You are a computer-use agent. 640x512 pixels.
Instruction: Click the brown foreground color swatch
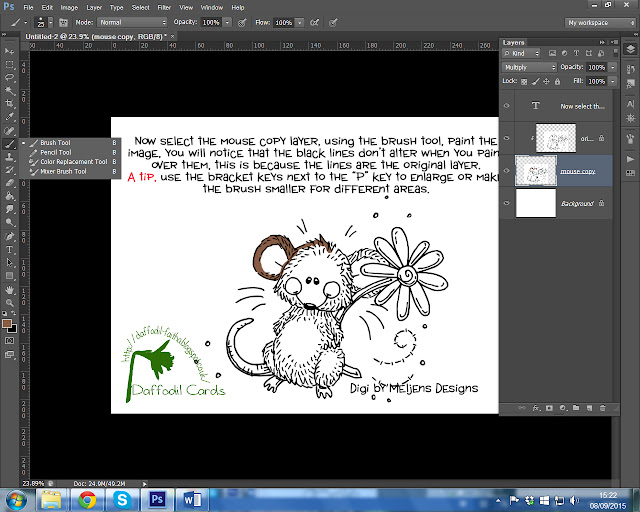[6, 324]
